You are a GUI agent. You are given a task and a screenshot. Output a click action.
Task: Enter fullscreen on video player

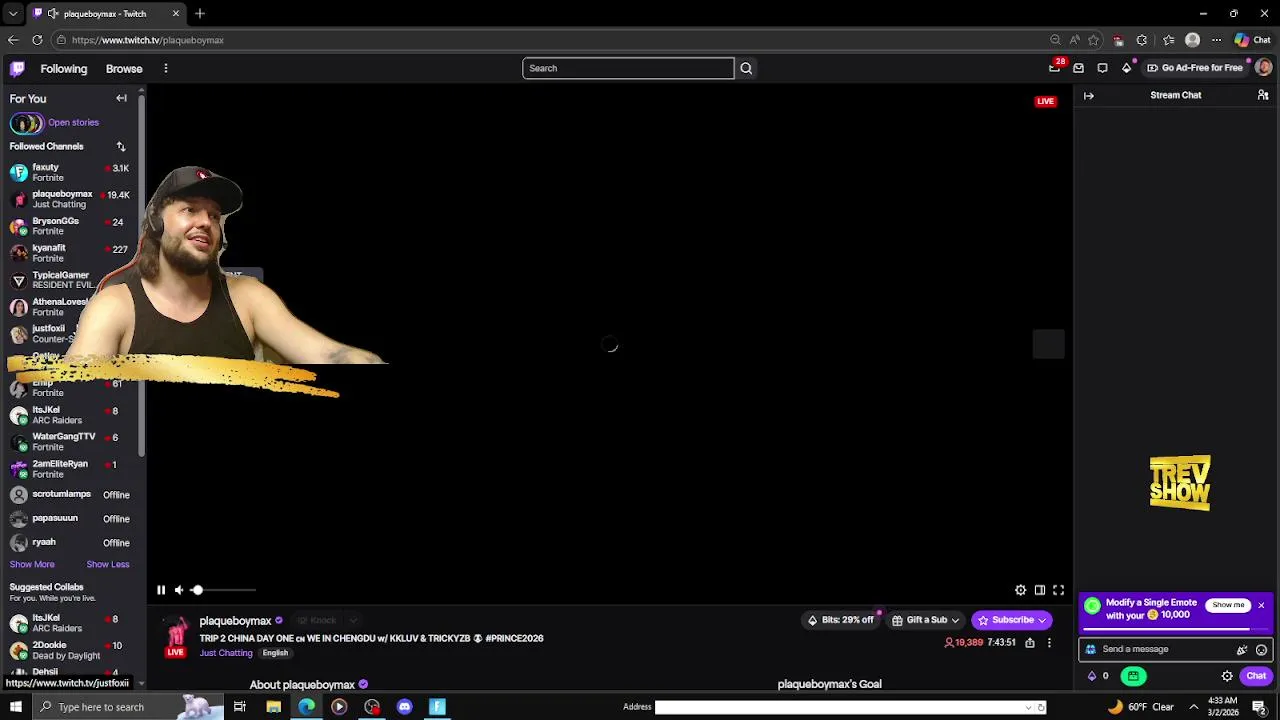(x=1059, y=590)
